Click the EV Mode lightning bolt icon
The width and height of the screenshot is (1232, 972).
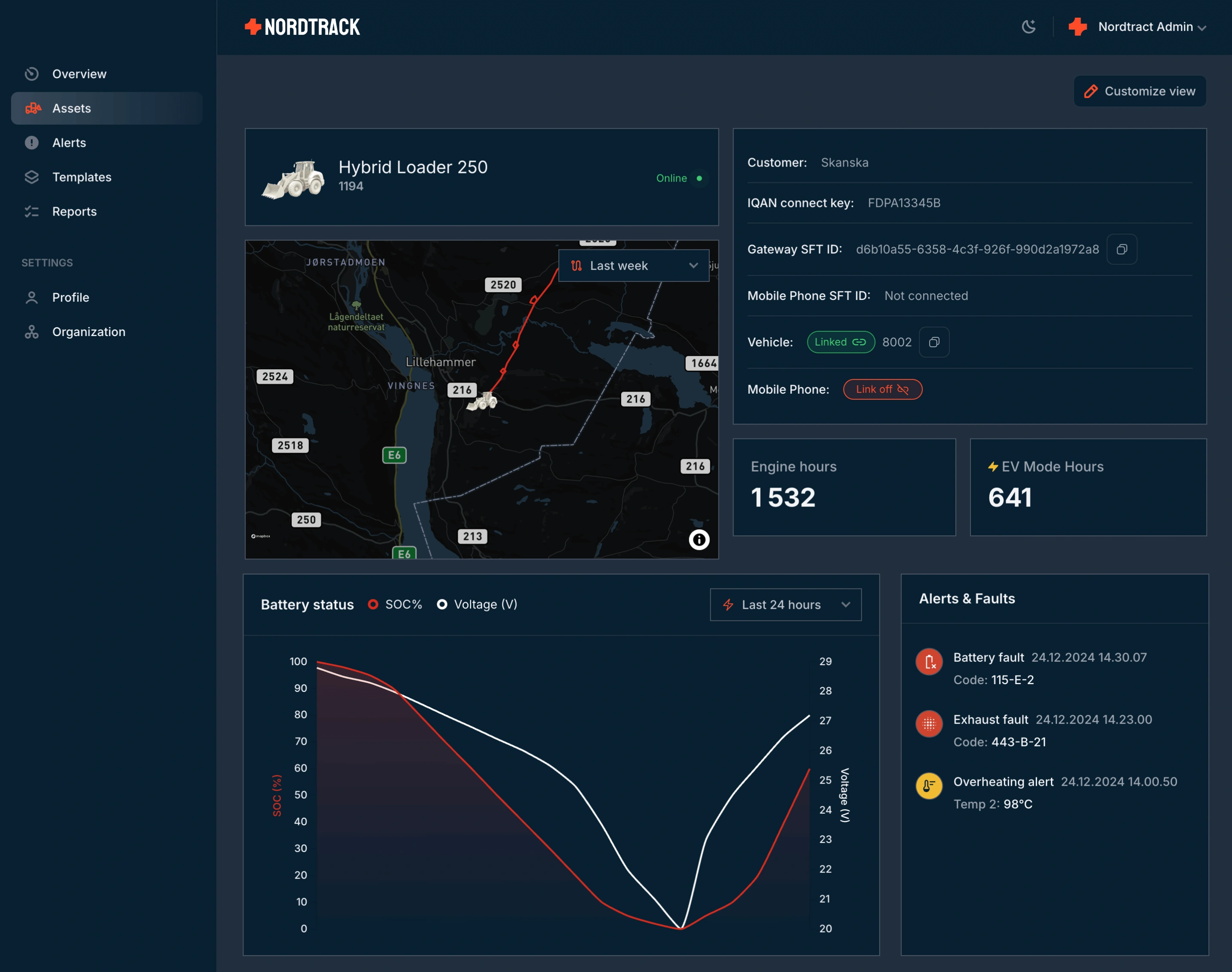[x=993, y=467]
